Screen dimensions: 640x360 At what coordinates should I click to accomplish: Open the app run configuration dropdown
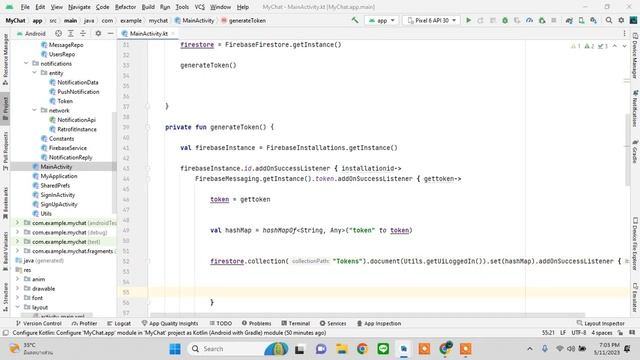point(381,20)
